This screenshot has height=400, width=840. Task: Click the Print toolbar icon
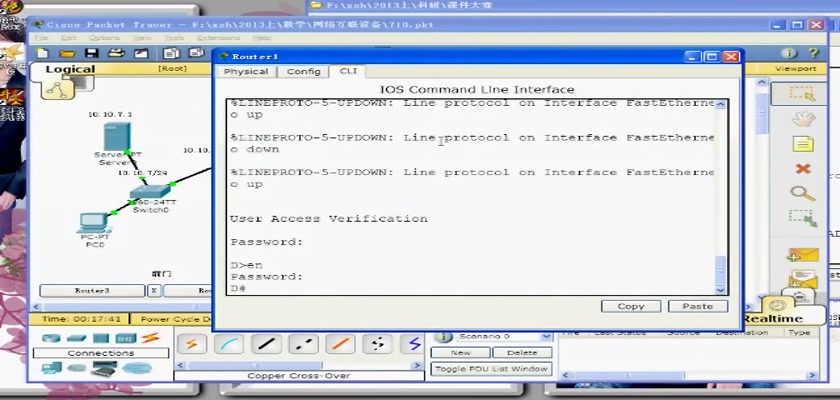116,53
